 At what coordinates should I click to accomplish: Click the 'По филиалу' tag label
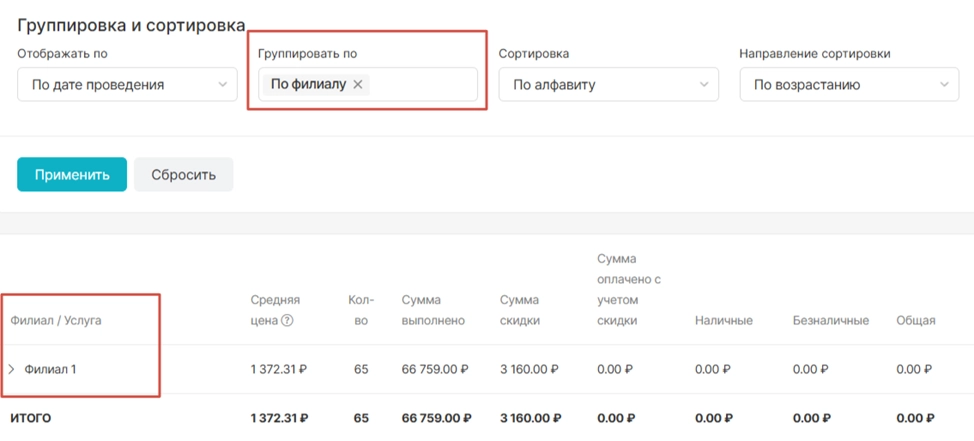pos(309,85)
